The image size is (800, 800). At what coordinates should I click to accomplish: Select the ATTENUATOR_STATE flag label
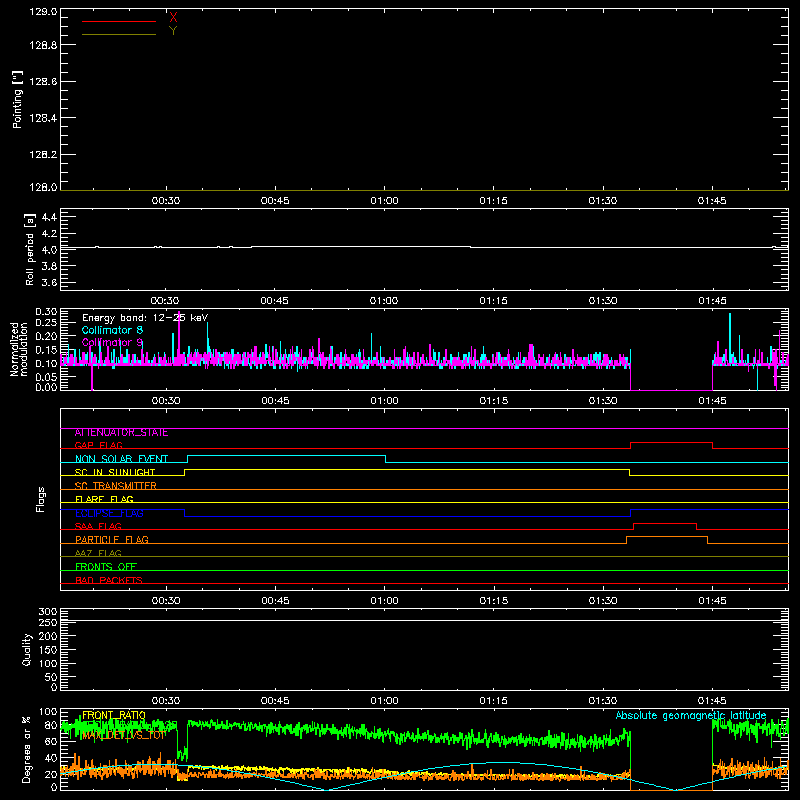pos(121,433)
